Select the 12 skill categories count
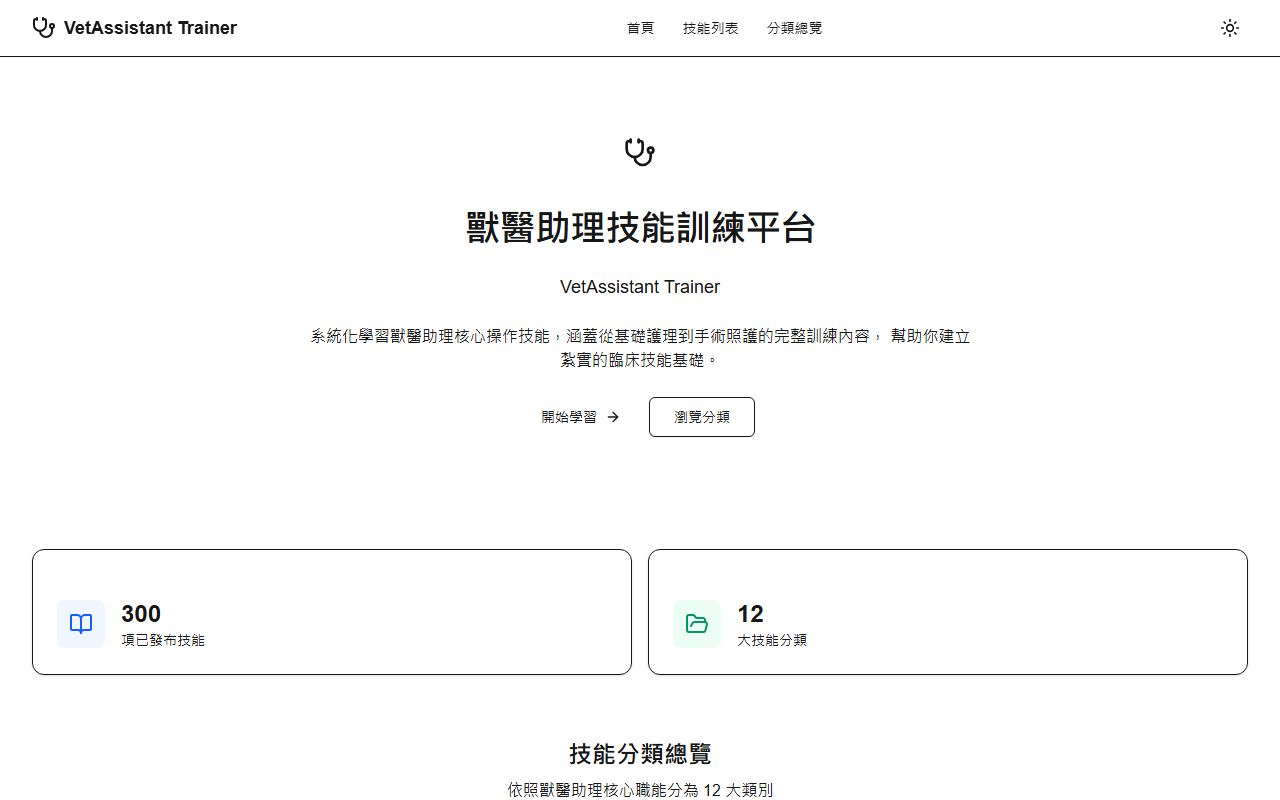1280x800 pixels. [750, 613]
